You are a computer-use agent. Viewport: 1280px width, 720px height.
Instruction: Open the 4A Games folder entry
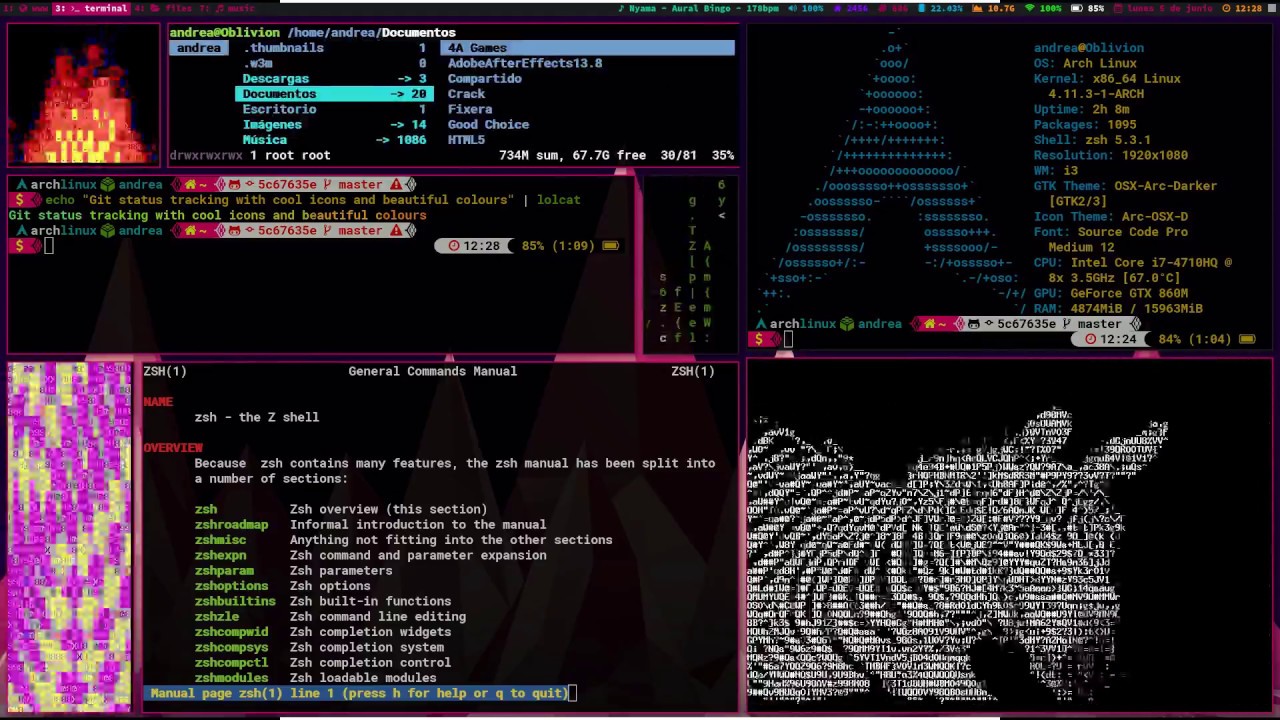click(587, 48)
